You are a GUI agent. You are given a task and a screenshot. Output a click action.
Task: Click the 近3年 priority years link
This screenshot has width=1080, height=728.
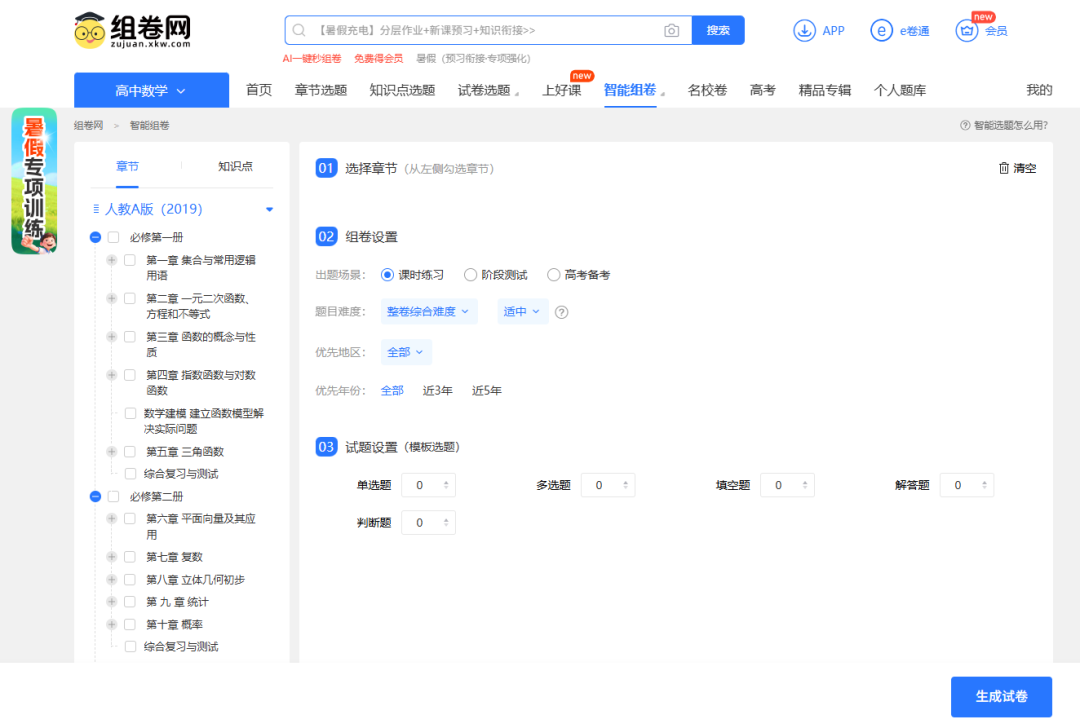(x=437, y=390)
